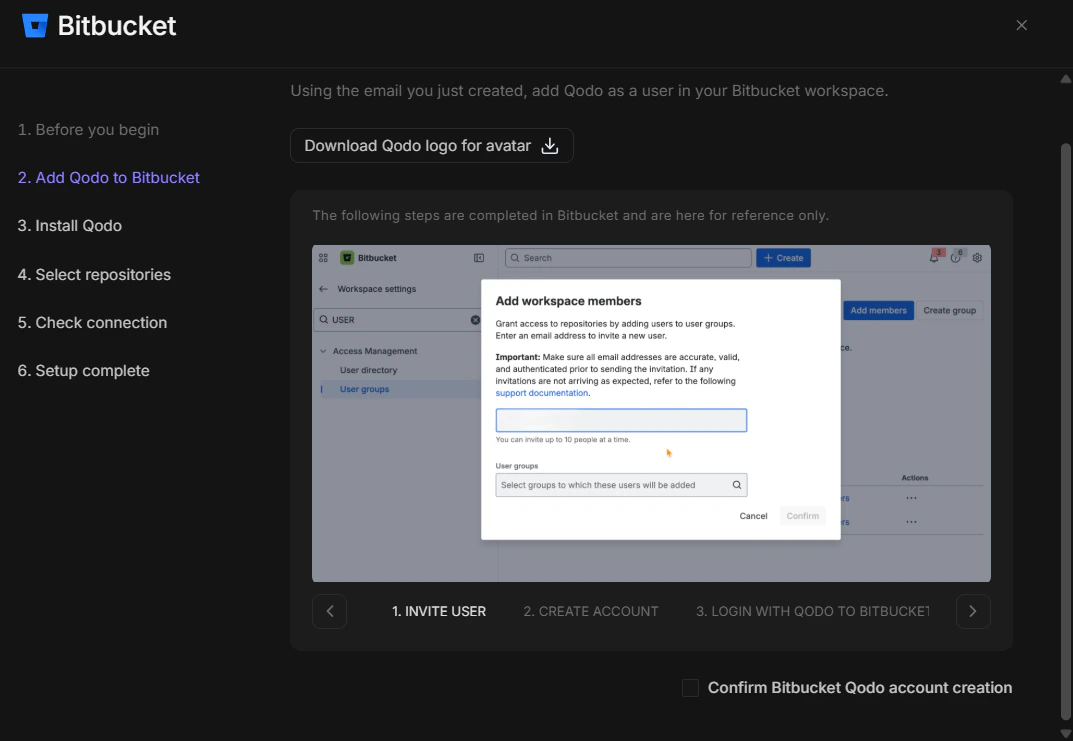
Task: Click the app switcher grid icon in screenshot
Action: coord(323,258)
